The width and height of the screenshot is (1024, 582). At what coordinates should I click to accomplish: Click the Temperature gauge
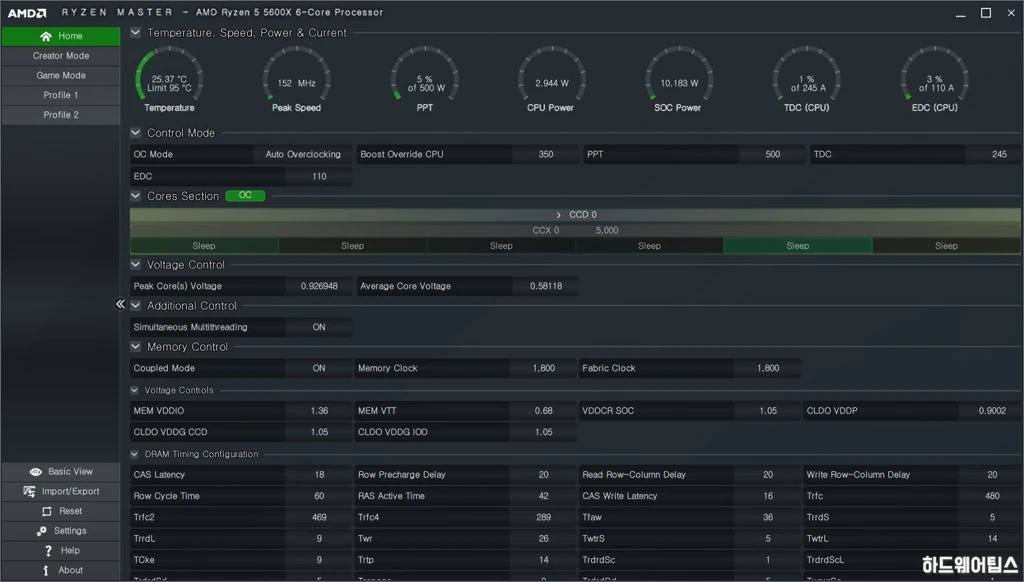pyautogui.click(x=169, y=80)
